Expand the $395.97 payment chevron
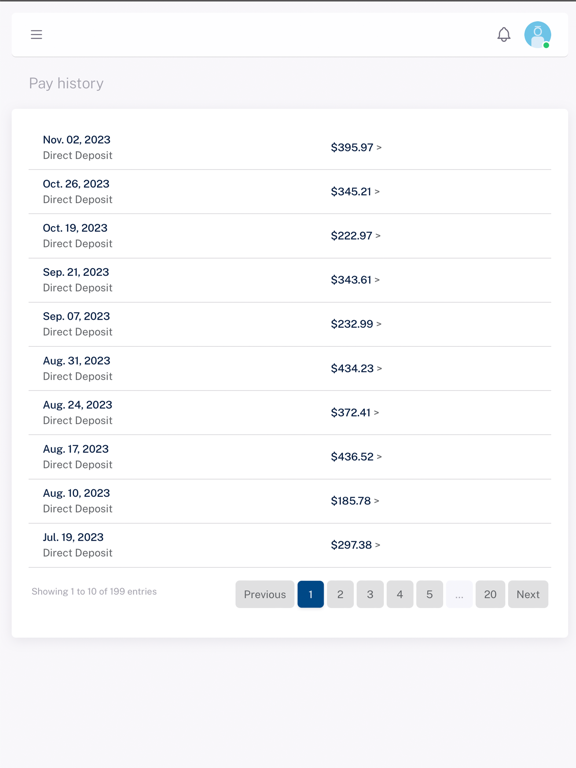 point(379,147)
